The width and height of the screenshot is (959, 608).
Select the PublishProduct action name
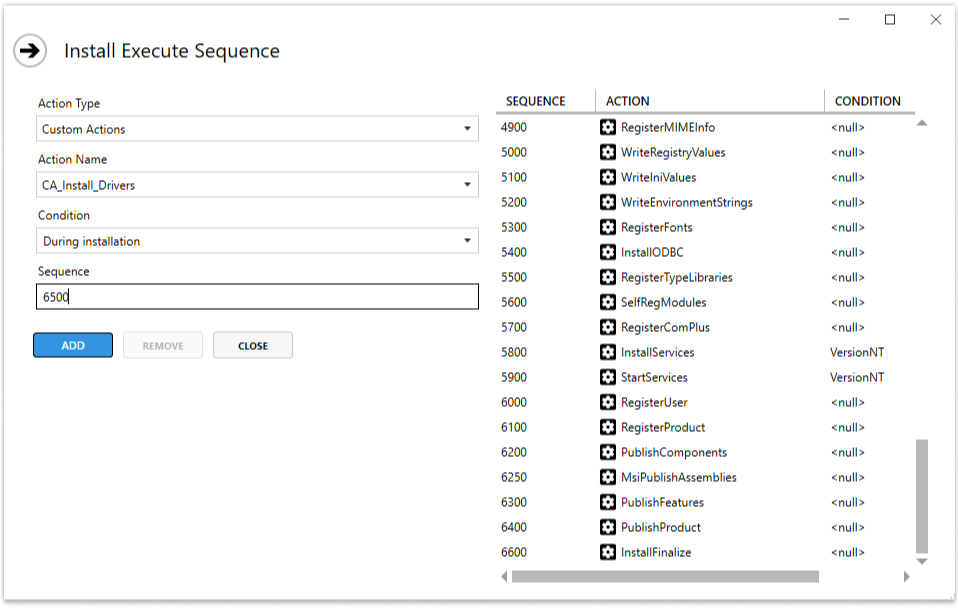661,527
